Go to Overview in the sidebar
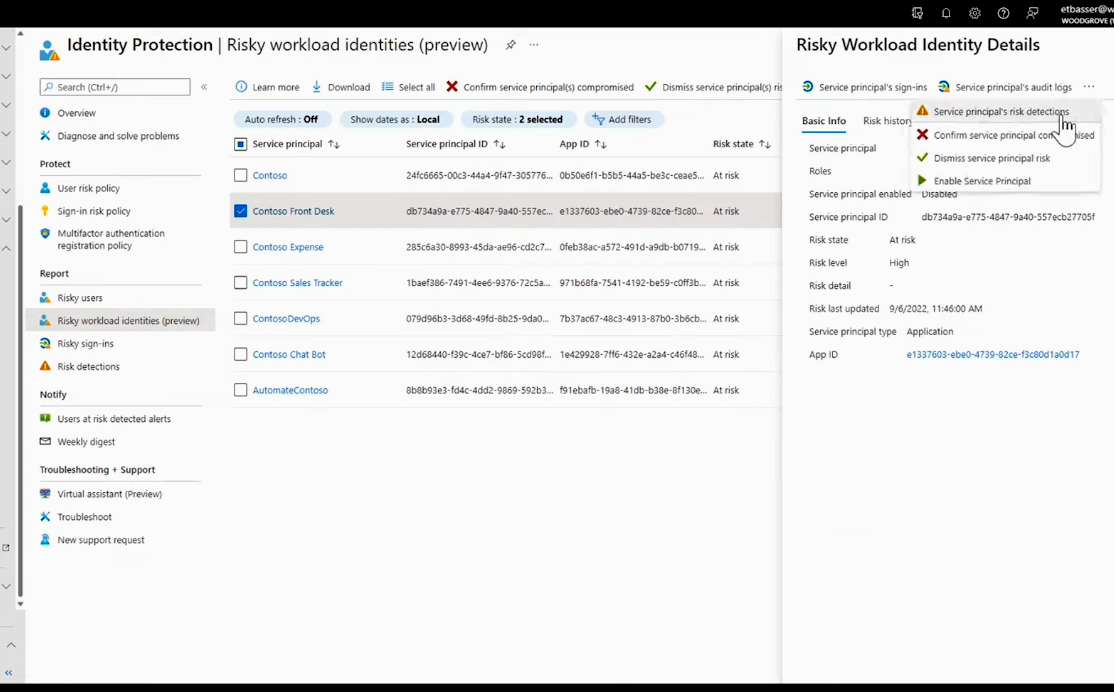1114x692 pixels. click(x=76, y=113)
